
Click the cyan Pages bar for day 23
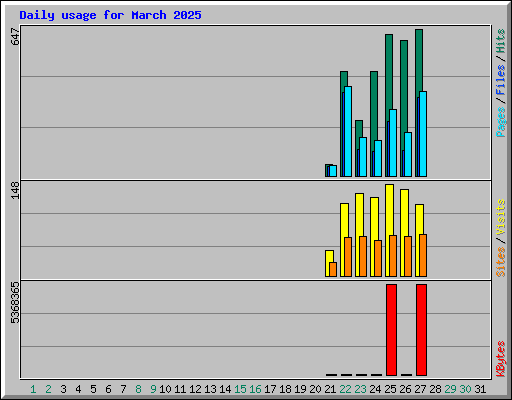tap(363, 157)
